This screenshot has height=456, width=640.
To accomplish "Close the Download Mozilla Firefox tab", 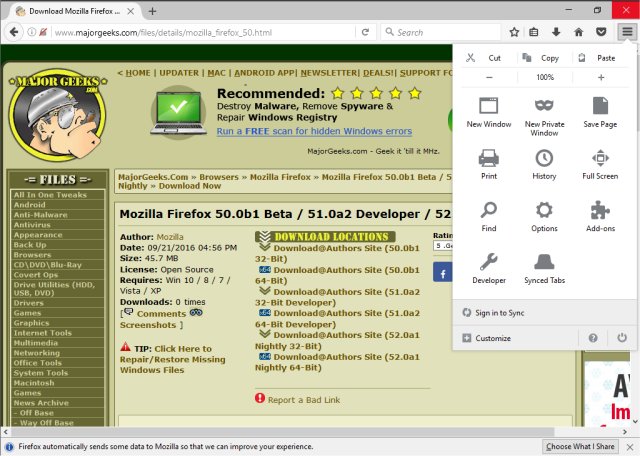I will pyautogui.click(x=130, y=11).
